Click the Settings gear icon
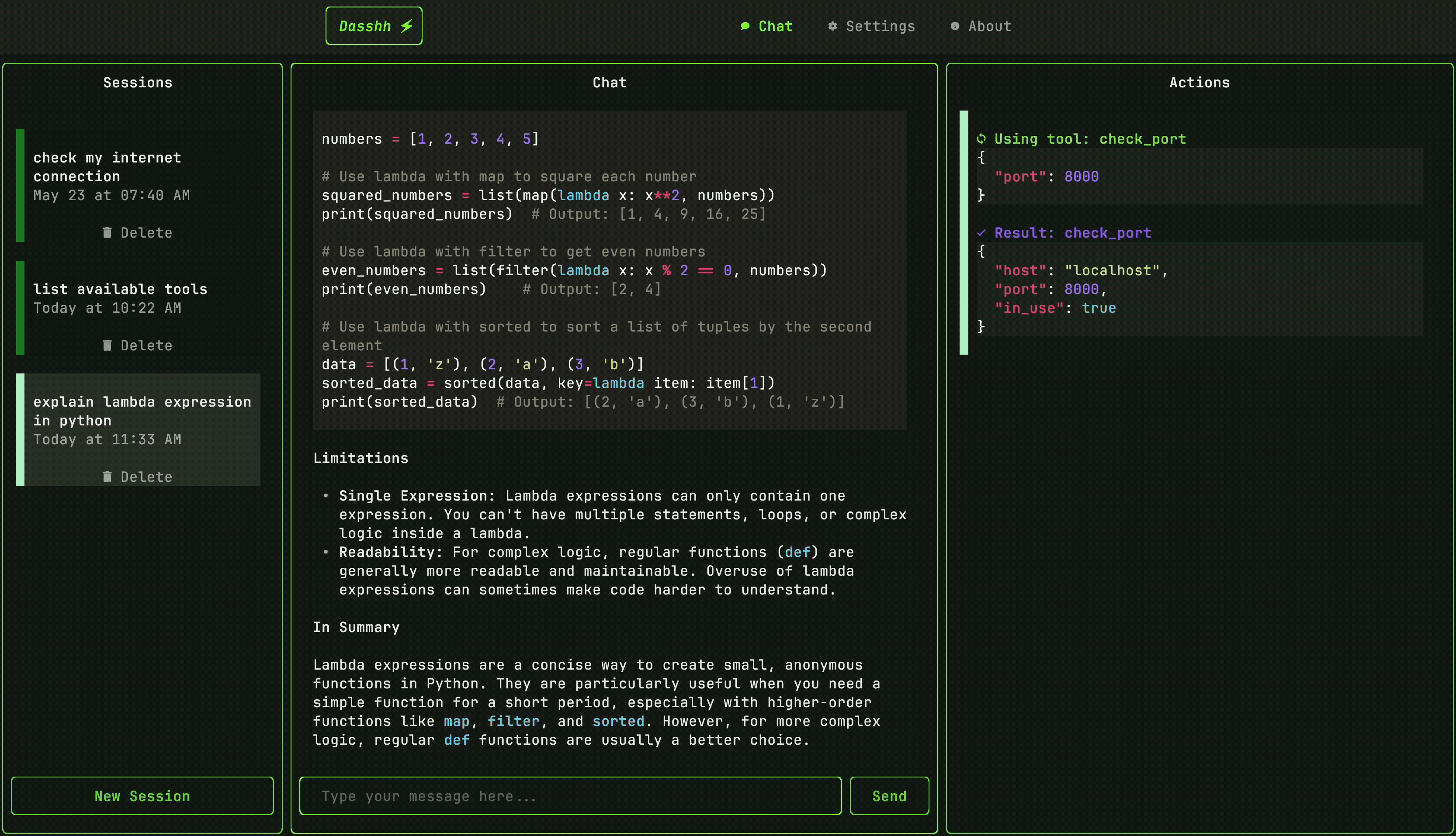Screen dimensions: 1456x836 [x=832, y=26]
